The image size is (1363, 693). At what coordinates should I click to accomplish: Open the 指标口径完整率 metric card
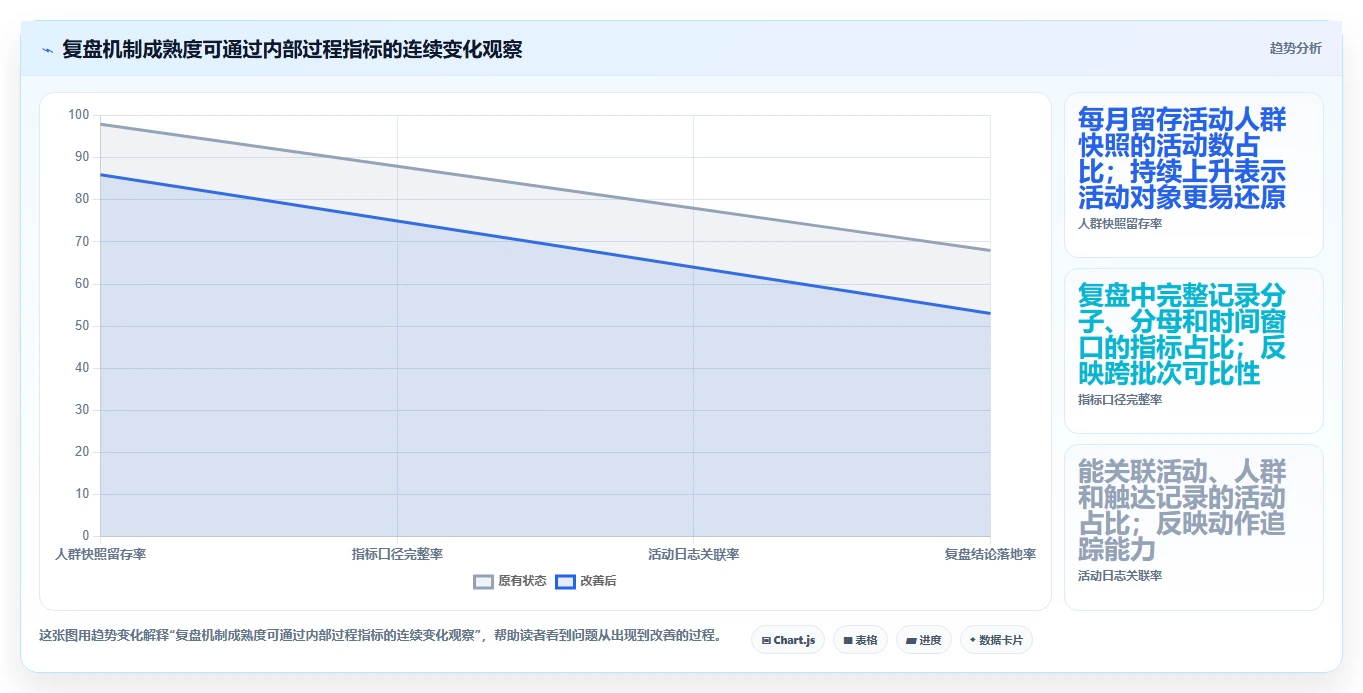[1193, 351]
